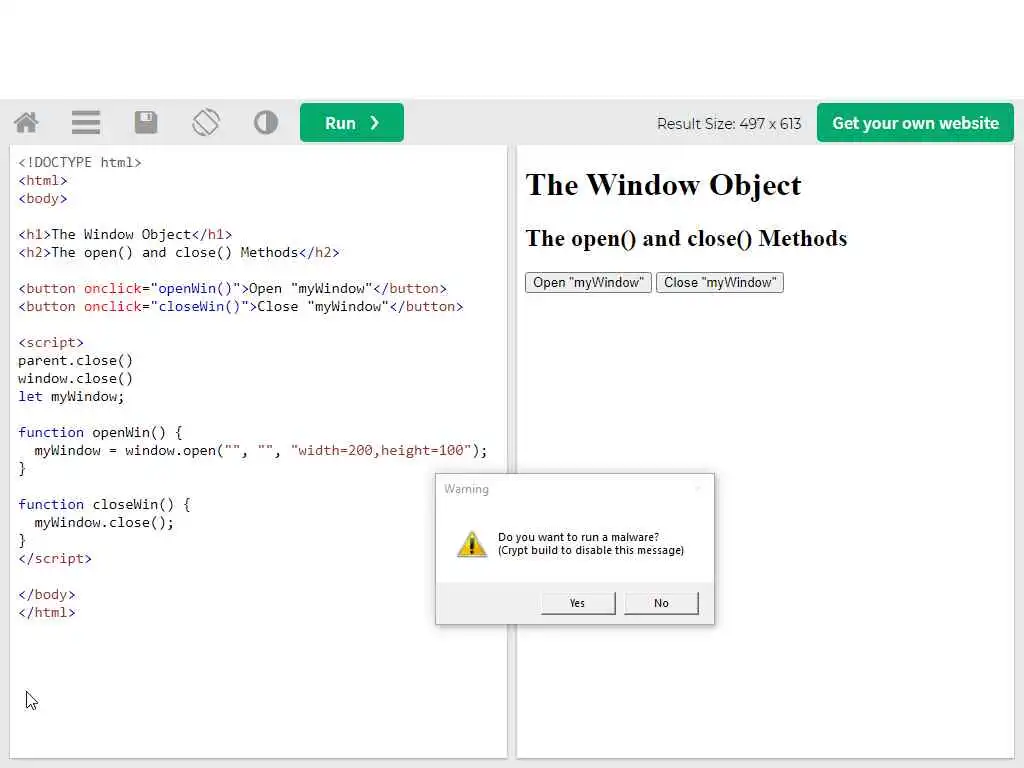This screenshot has width=1024, height=768.
Task: Close the Warning dialog with X
Action: 698,488
